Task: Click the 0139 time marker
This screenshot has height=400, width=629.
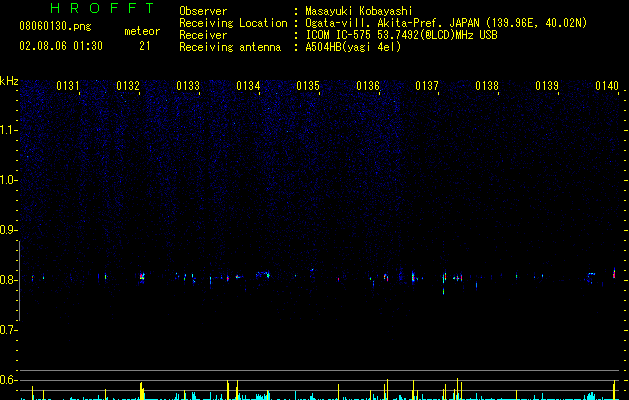Action: coord(547,86)
